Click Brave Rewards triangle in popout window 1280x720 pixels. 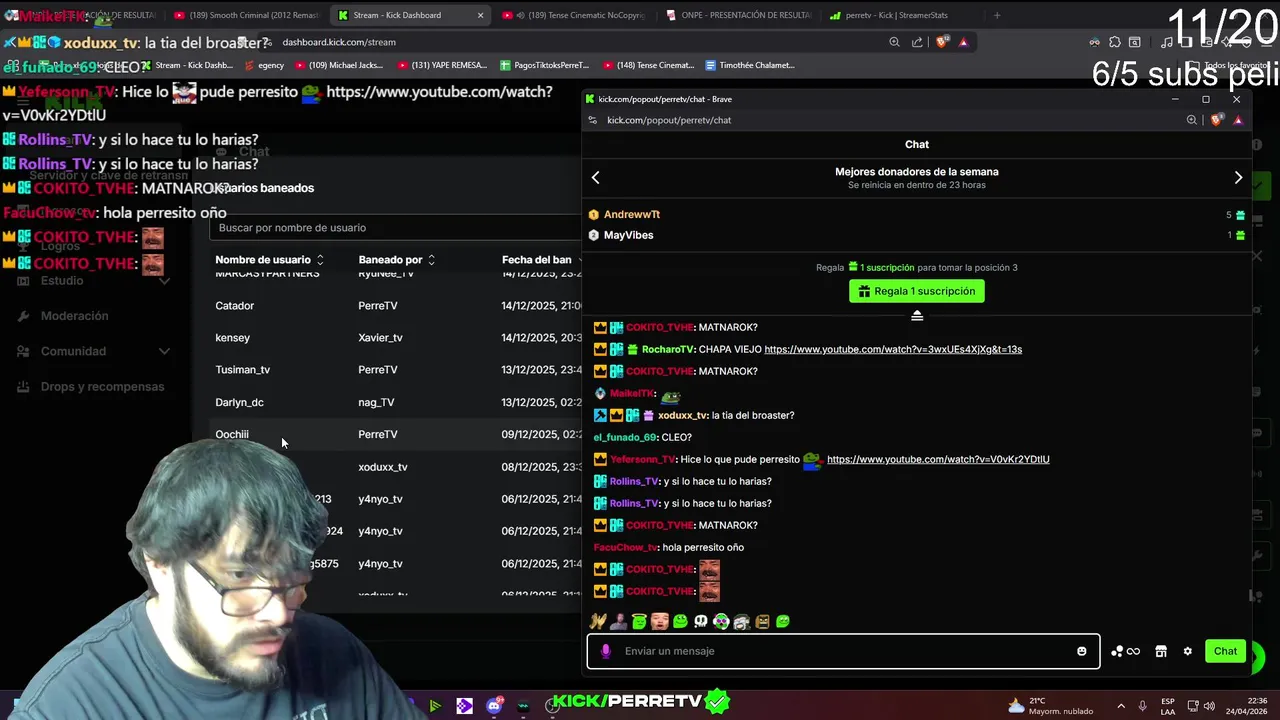pos(1238,120)
